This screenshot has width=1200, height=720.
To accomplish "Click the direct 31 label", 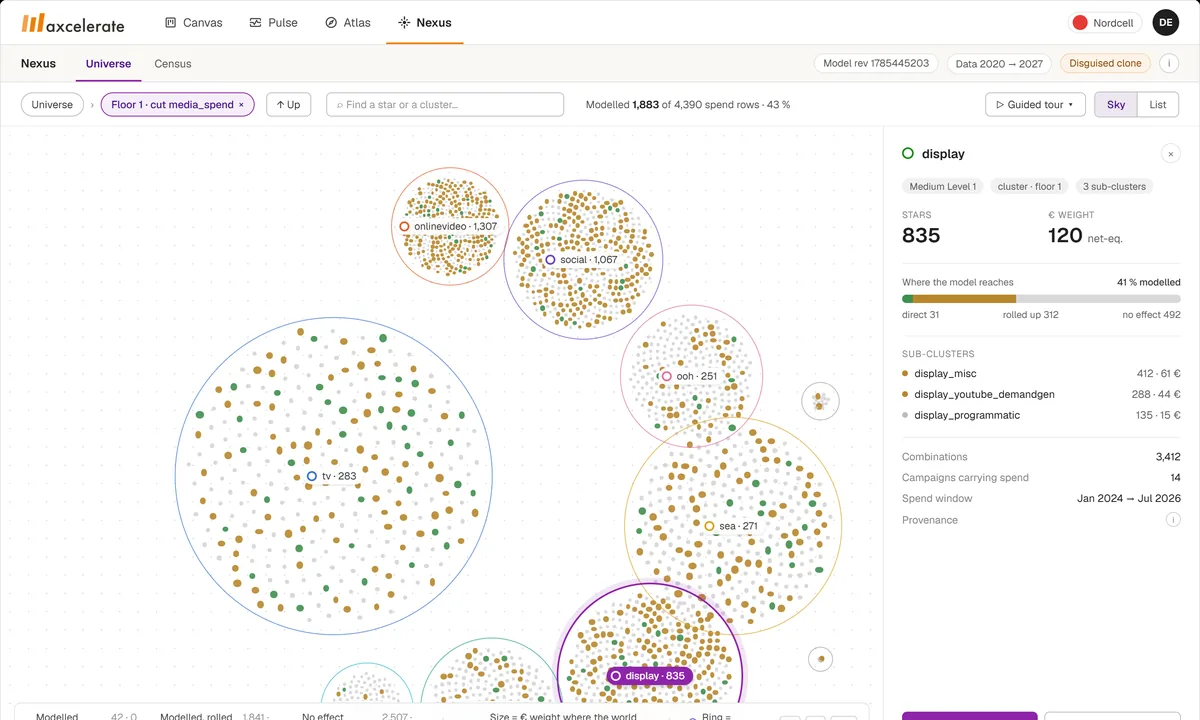I will [x=920, y=314].
